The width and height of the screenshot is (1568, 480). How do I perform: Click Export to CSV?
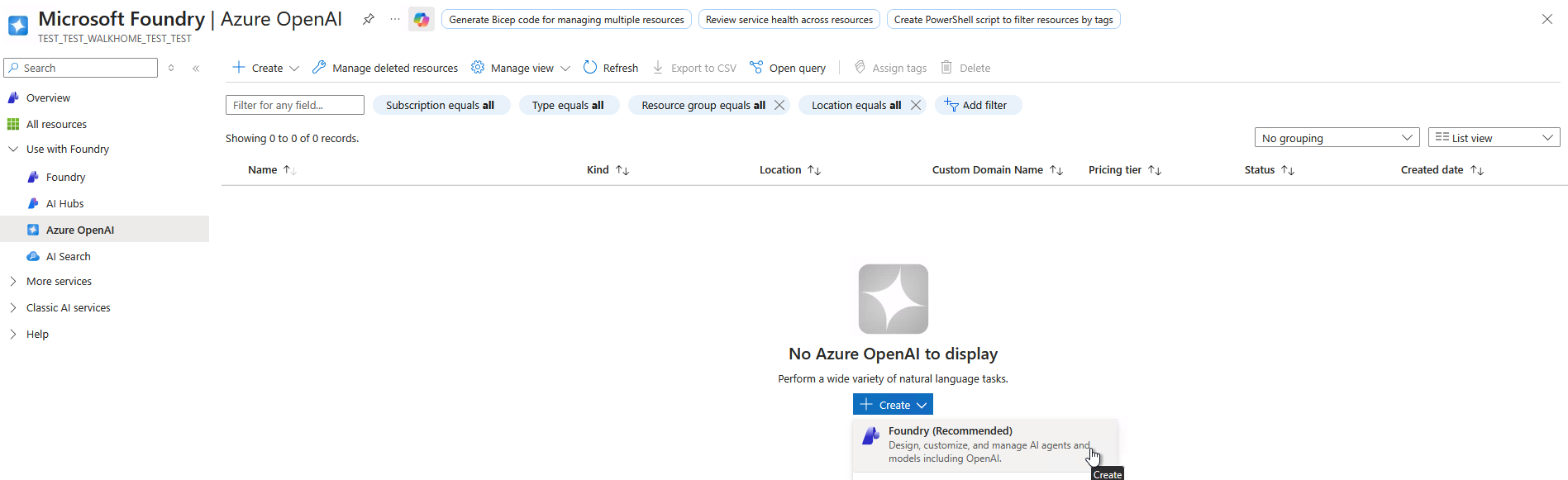694,68
